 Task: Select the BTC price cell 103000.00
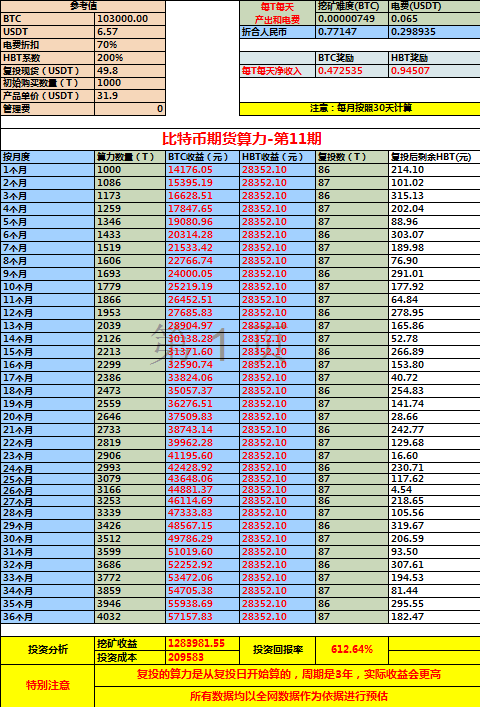[x=130, y=19]
